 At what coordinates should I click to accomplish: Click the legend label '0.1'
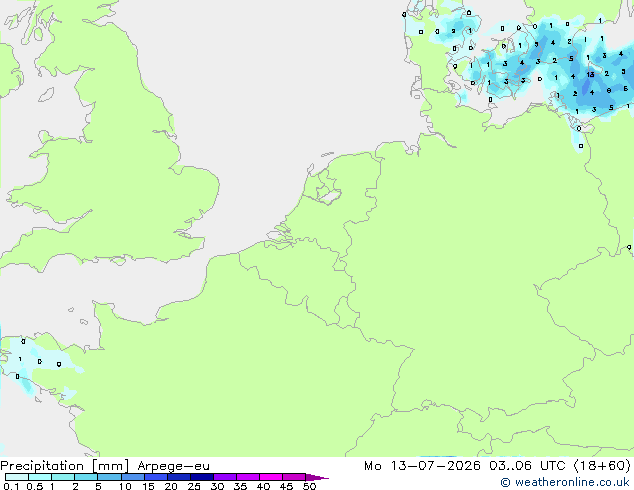(x=11, y=486)
